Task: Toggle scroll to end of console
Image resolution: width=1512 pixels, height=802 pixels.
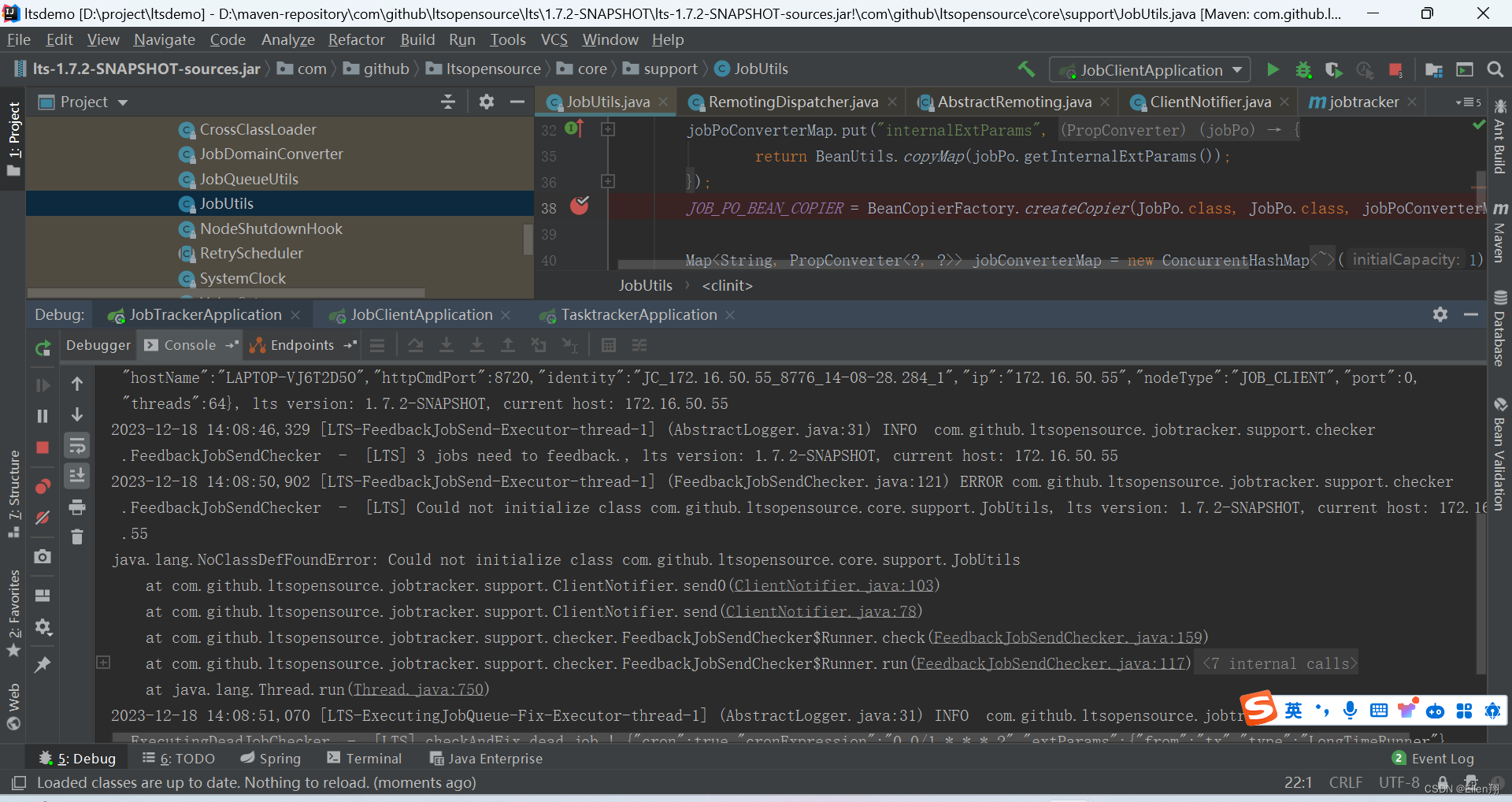Action: (x=77, y=476)
